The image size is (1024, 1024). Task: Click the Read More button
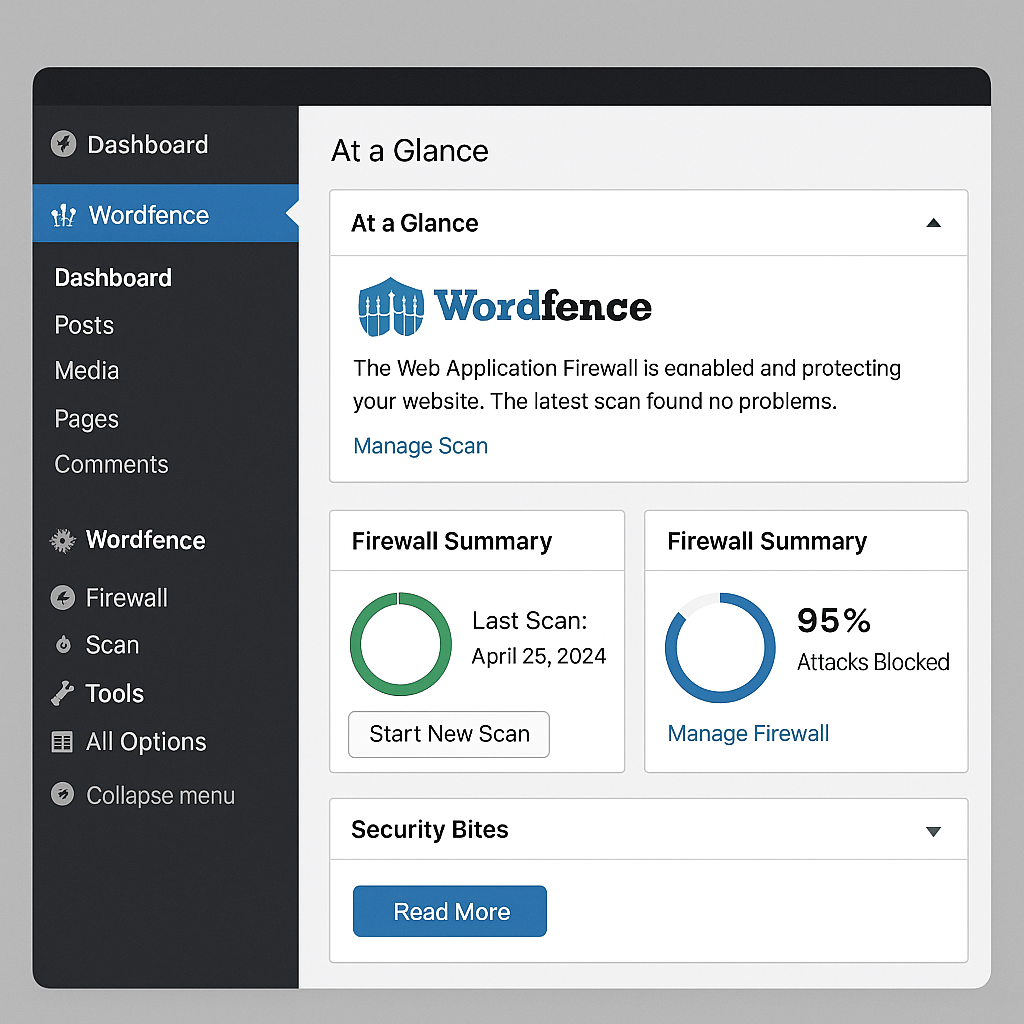click(450, 911)
